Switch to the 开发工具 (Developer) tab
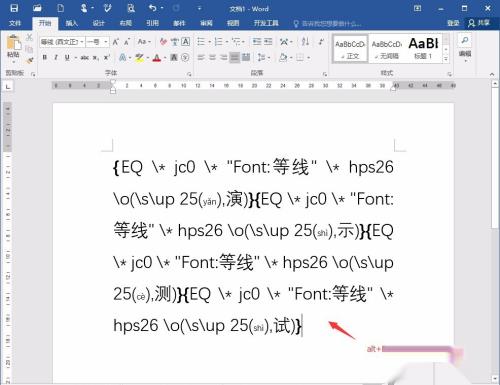Screen dimensions: 500x385 (266, 23)
